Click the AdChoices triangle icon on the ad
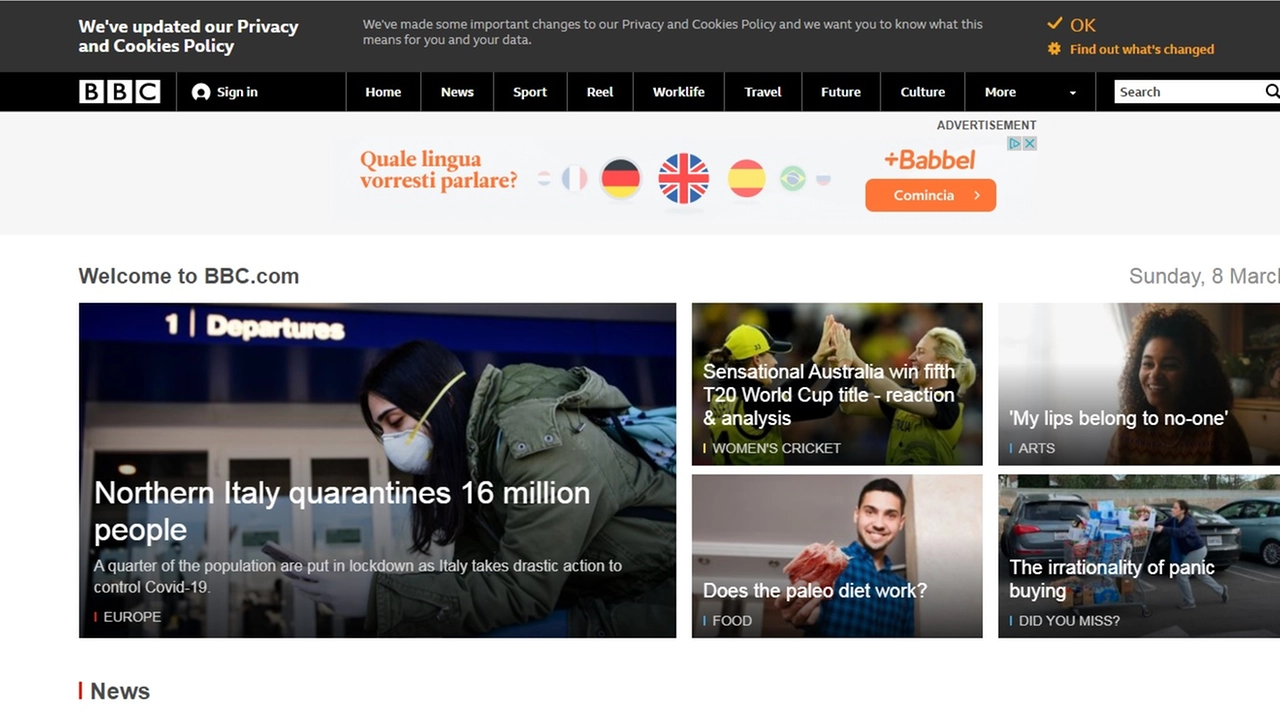This screenshot has height=720, width=1280. coord(1014,144)
